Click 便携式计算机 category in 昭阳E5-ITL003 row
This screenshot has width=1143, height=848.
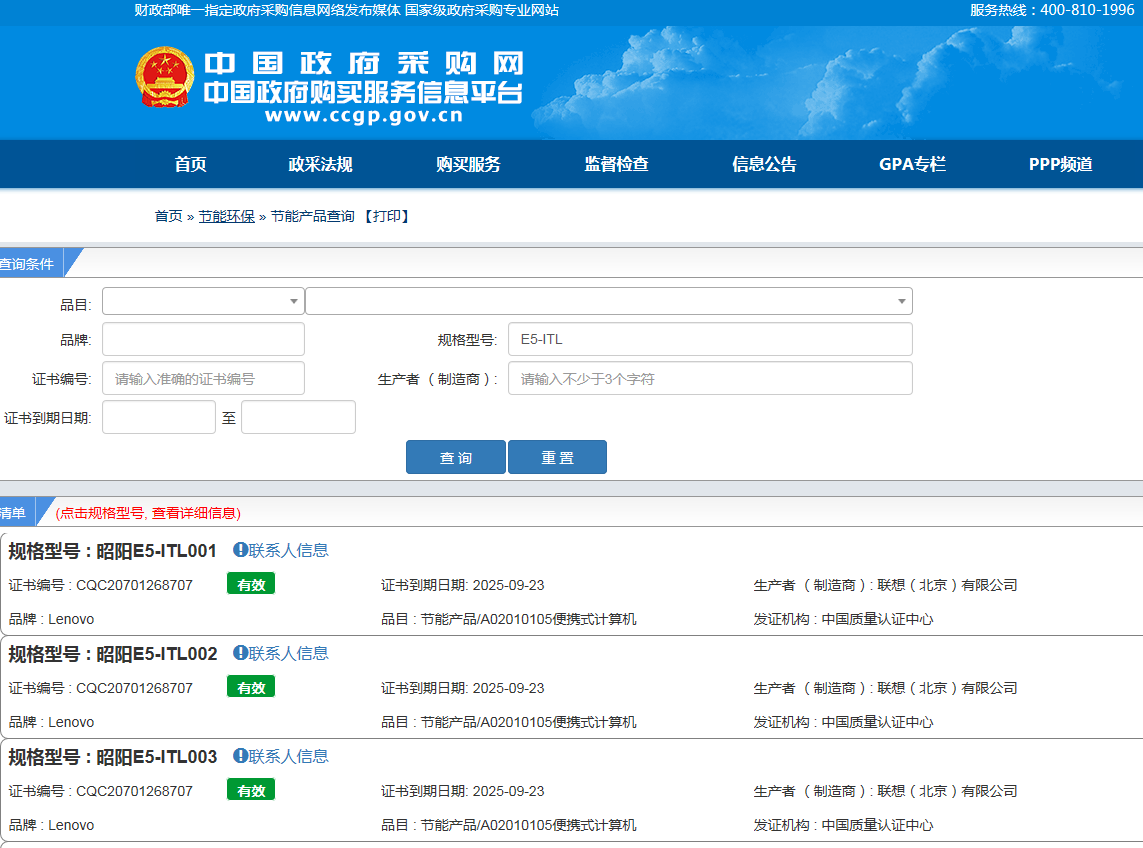point(595,825)
